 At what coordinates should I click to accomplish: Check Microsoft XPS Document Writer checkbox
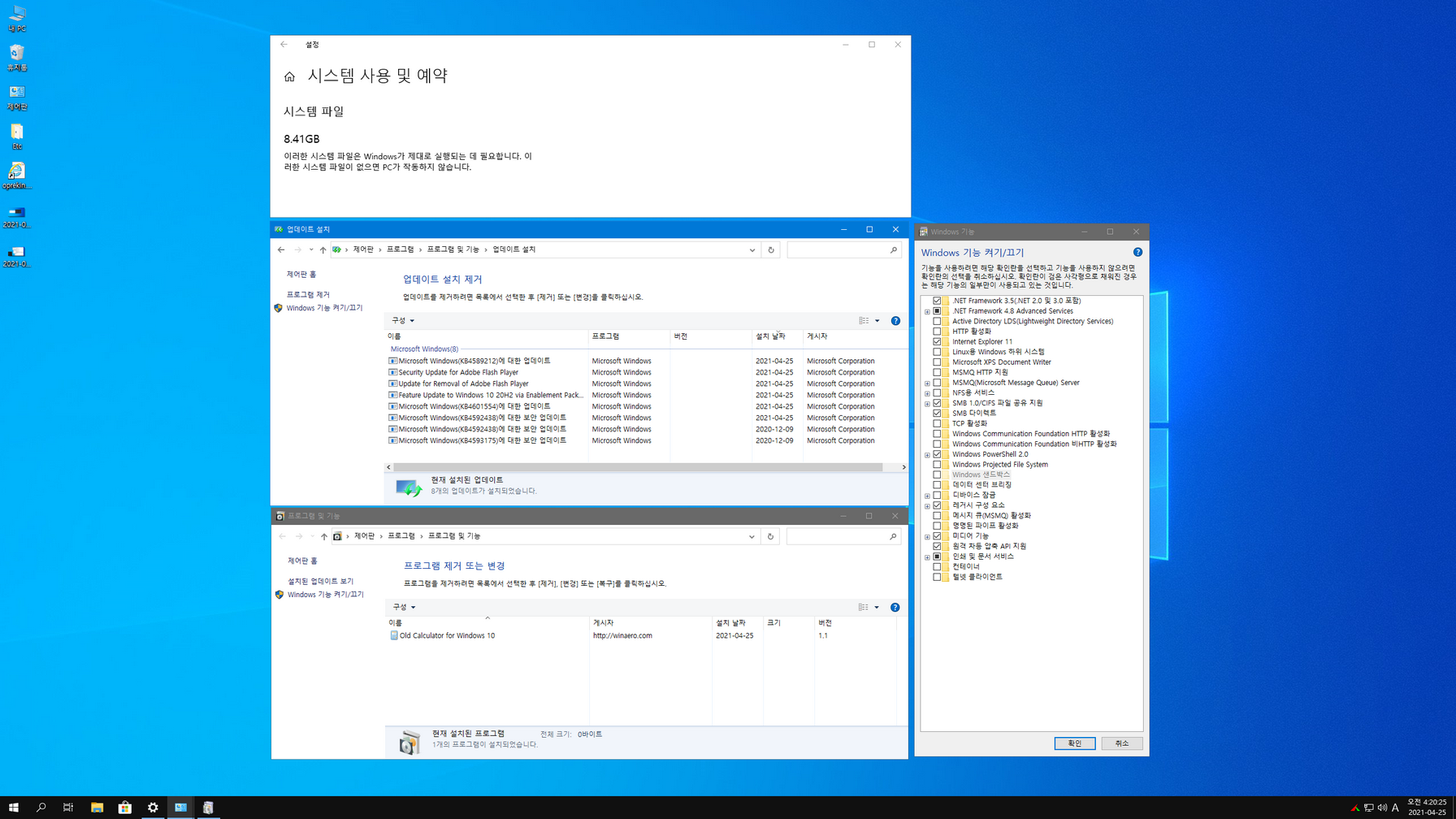937,362
